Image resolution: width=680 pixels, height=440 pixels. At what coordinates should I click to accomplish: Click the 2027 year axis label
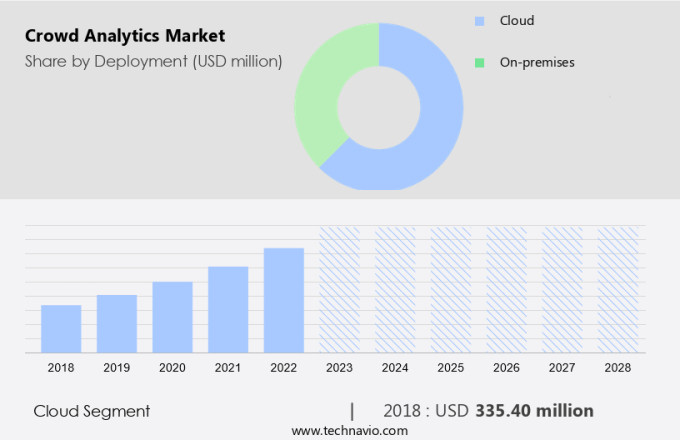point(562,368)
